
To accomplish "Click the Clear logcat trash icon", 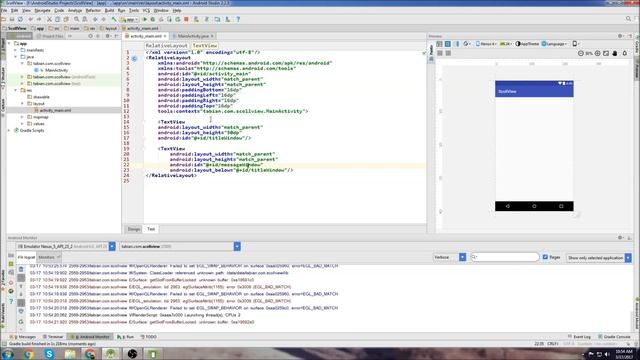I will (21, 269).
